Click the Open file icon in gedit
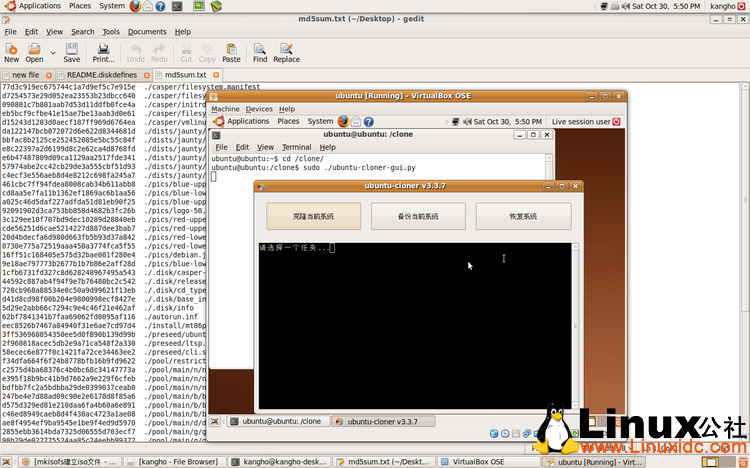Screen dimensions: 750x468 point(34,53)
